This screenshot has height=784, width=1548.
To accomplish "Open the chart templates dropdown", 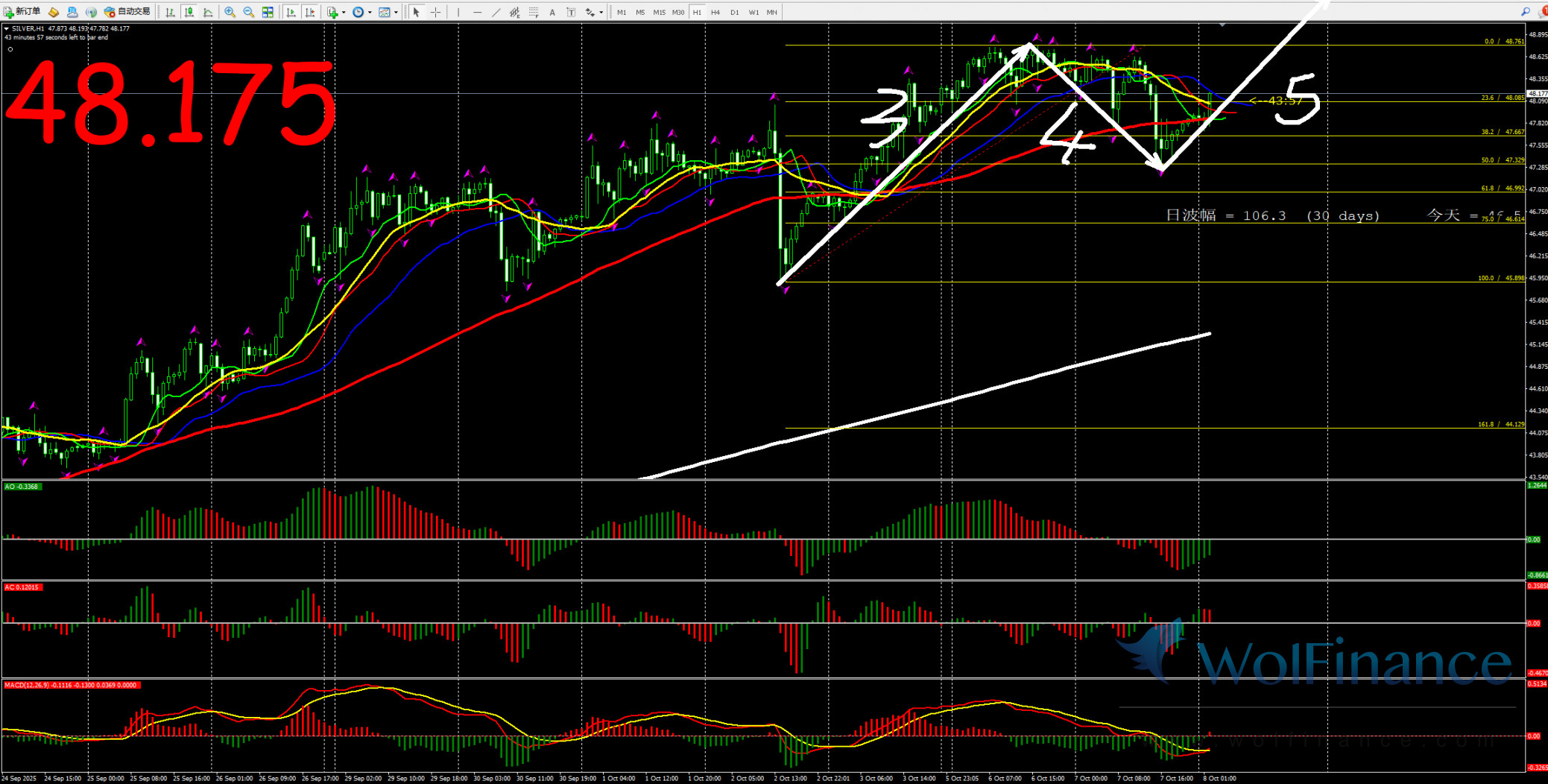I will (x=387, y=12).
